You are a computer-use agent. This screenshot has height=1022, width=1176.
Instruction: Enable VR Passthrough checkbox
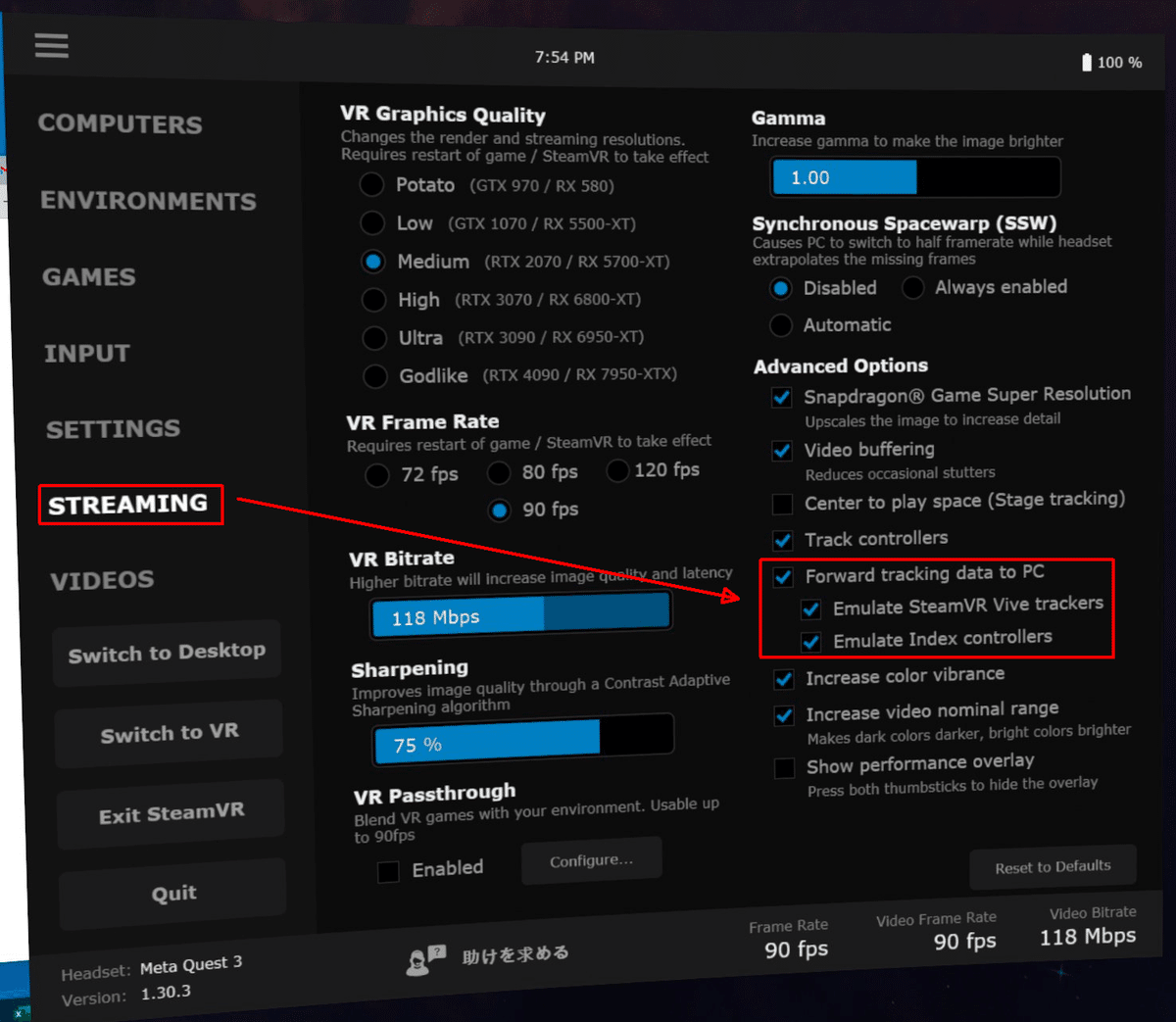pos(388,871)
